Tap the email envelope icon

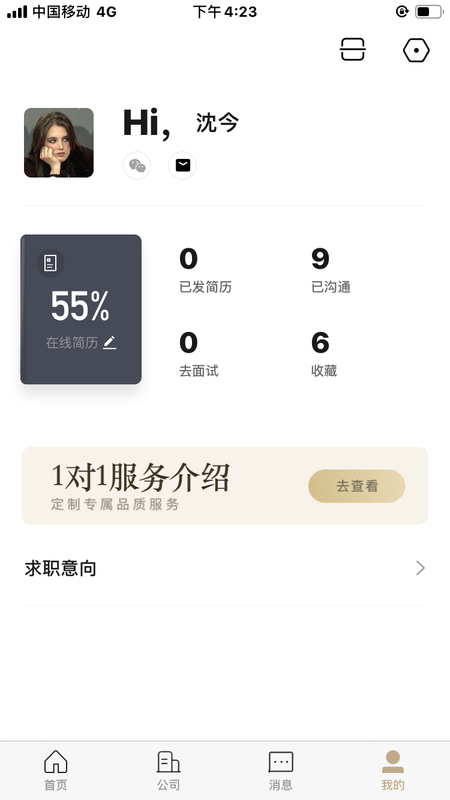tap(183, 166)
